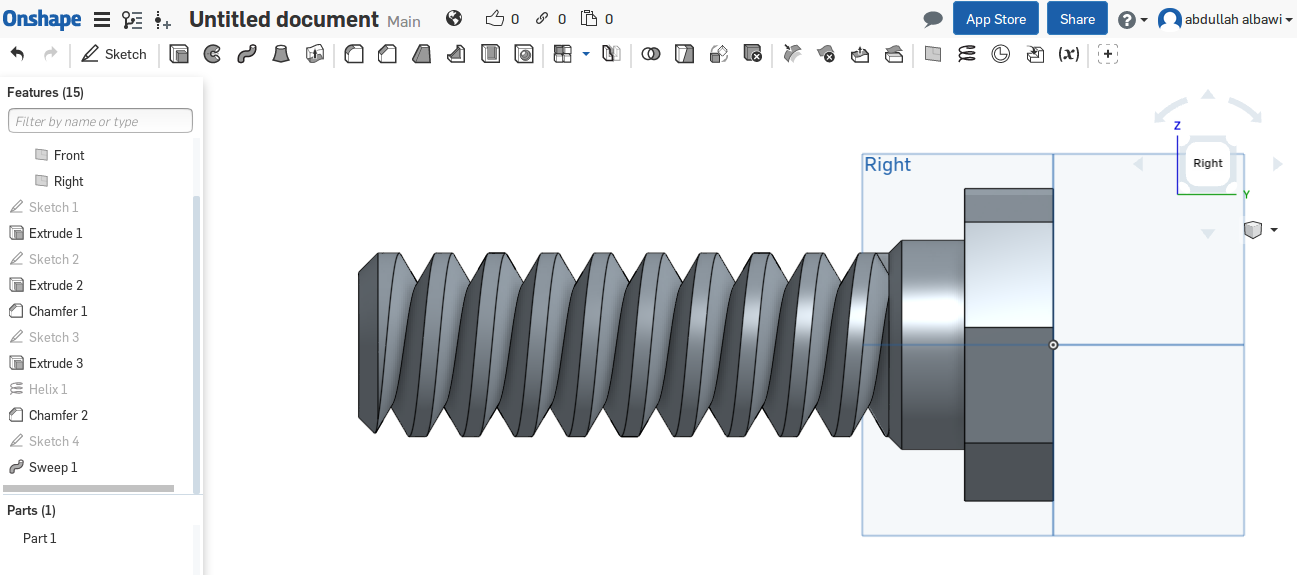This screenshot has width=1297, height=575.
Task: Click the insert new element icon
Action: pos(163,19)
